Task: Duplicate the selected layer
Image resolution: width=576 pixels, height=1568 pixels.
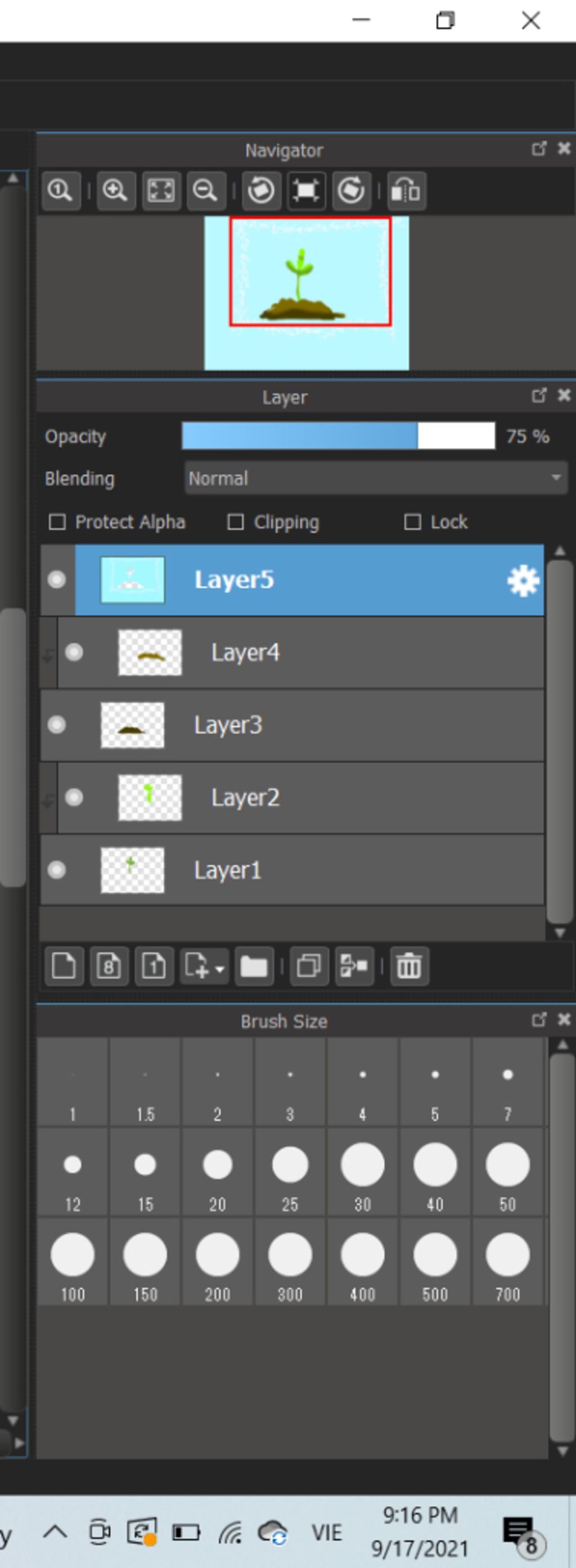Action: pos(309,966)
